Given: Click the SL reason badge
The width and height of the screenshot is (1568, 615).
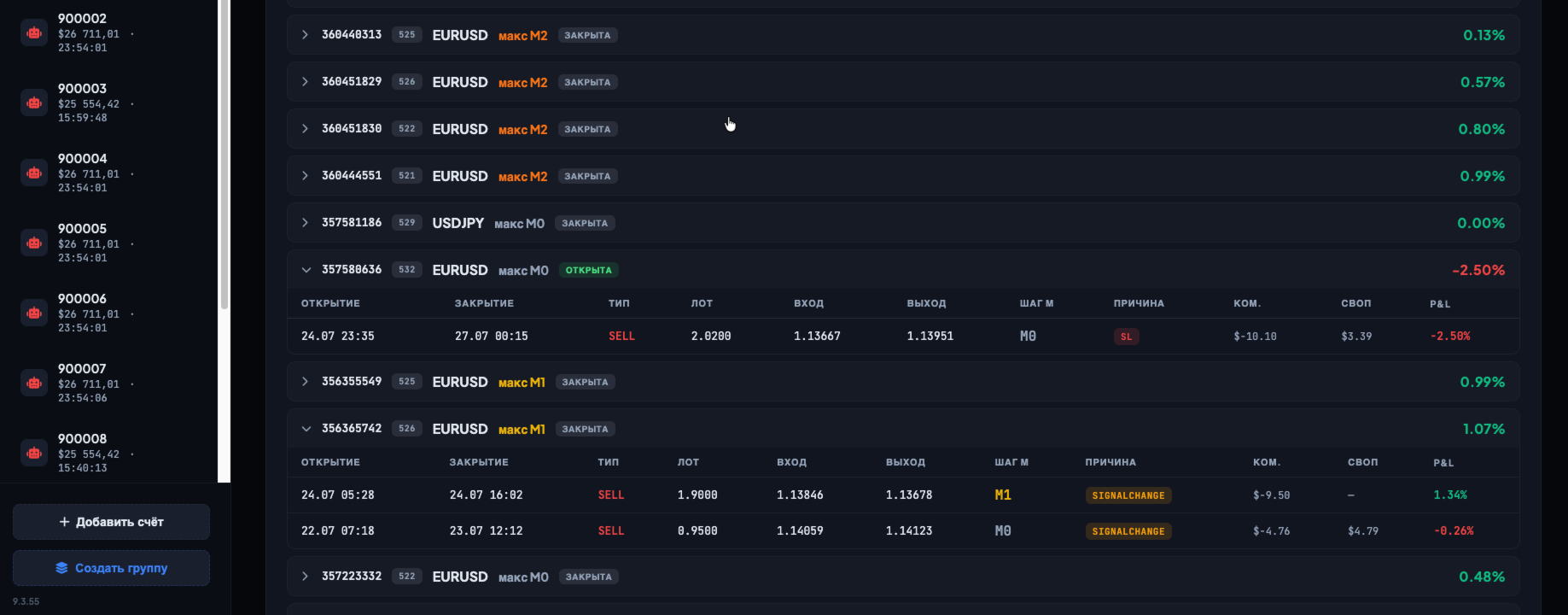Looking at the screenshot, I should coord(1126,337).
